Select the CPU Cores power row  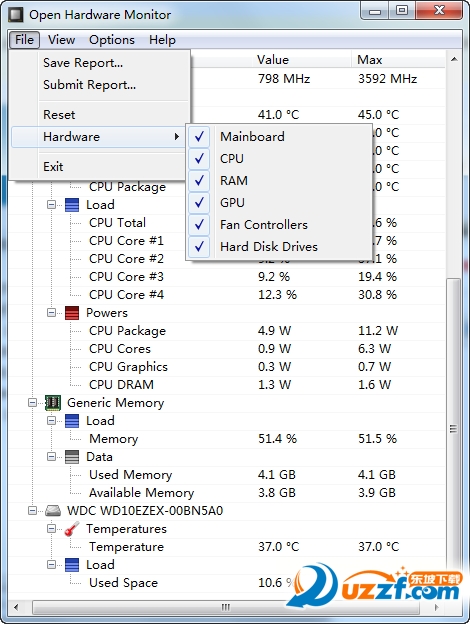pyautogui.click(x=227, y=349)
